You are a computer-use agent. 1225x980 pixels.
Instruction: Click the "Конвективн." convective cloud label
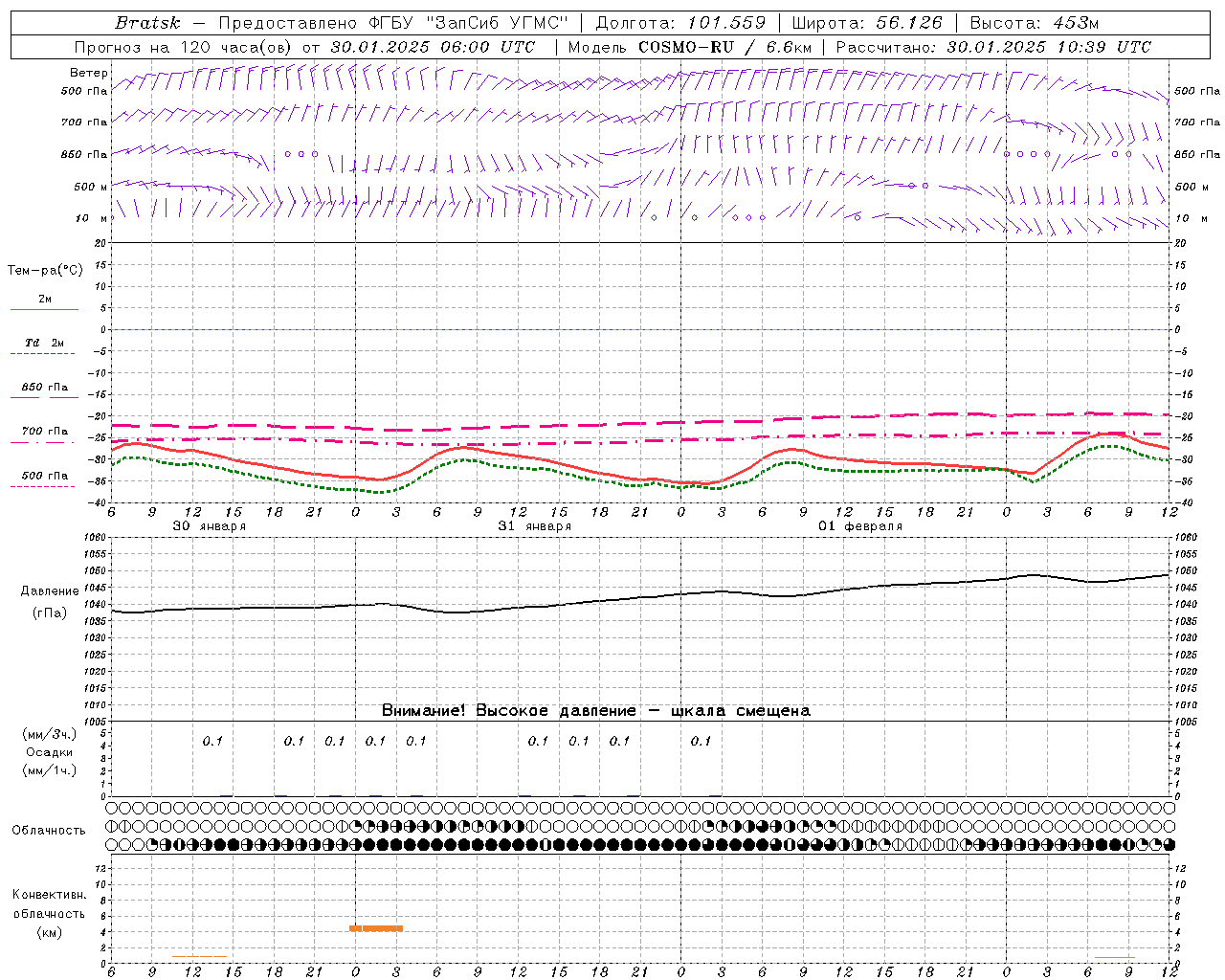coord(49,895)
